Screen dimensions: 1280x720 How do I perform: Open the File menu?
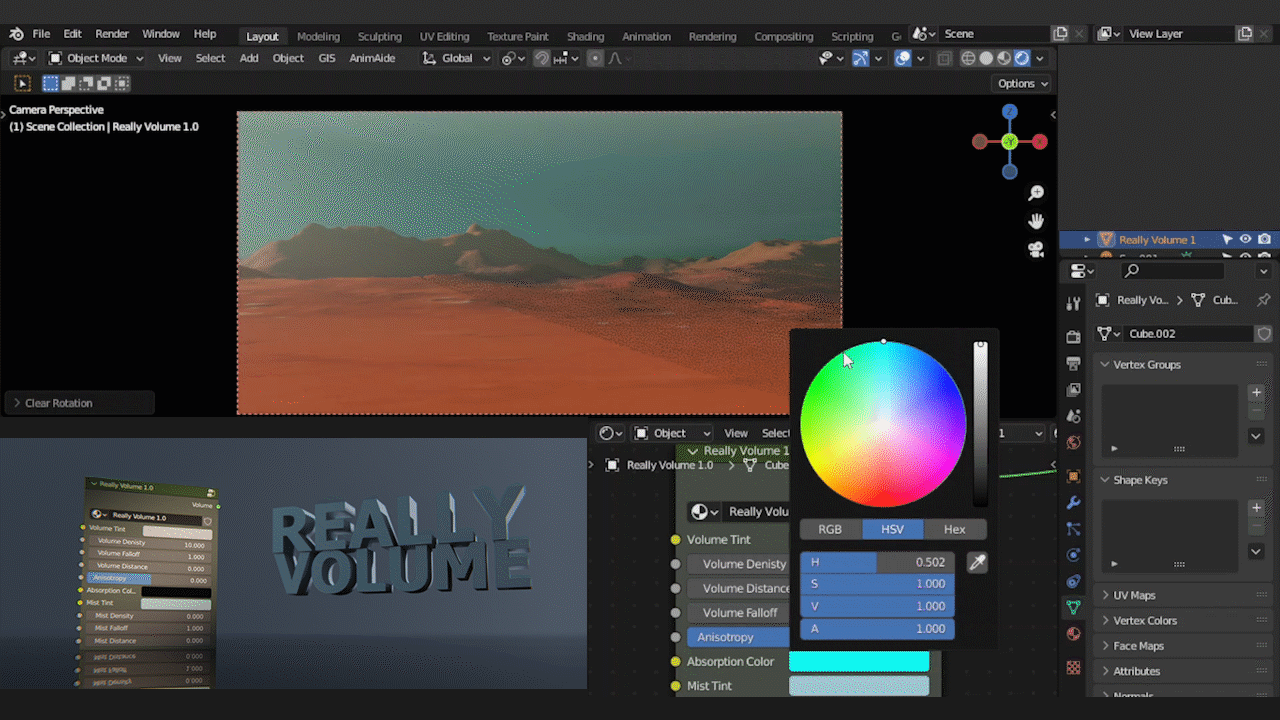(41, 34)
